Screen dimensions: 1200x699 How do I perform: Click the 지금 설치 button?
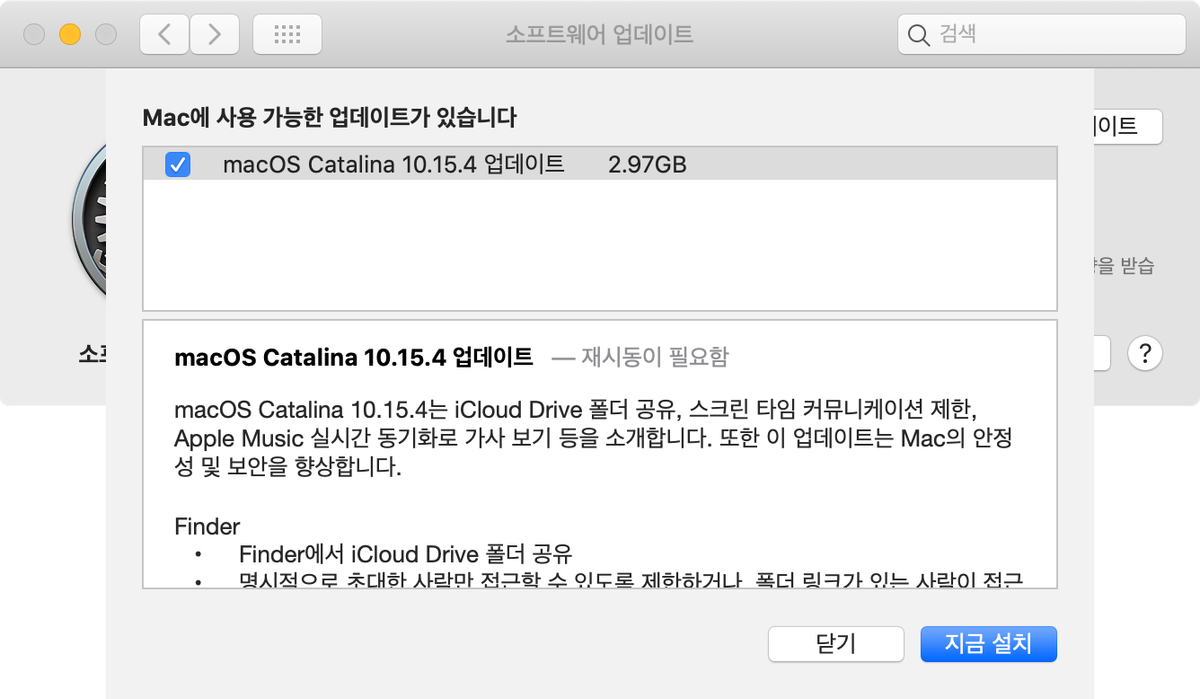(988, 643)
